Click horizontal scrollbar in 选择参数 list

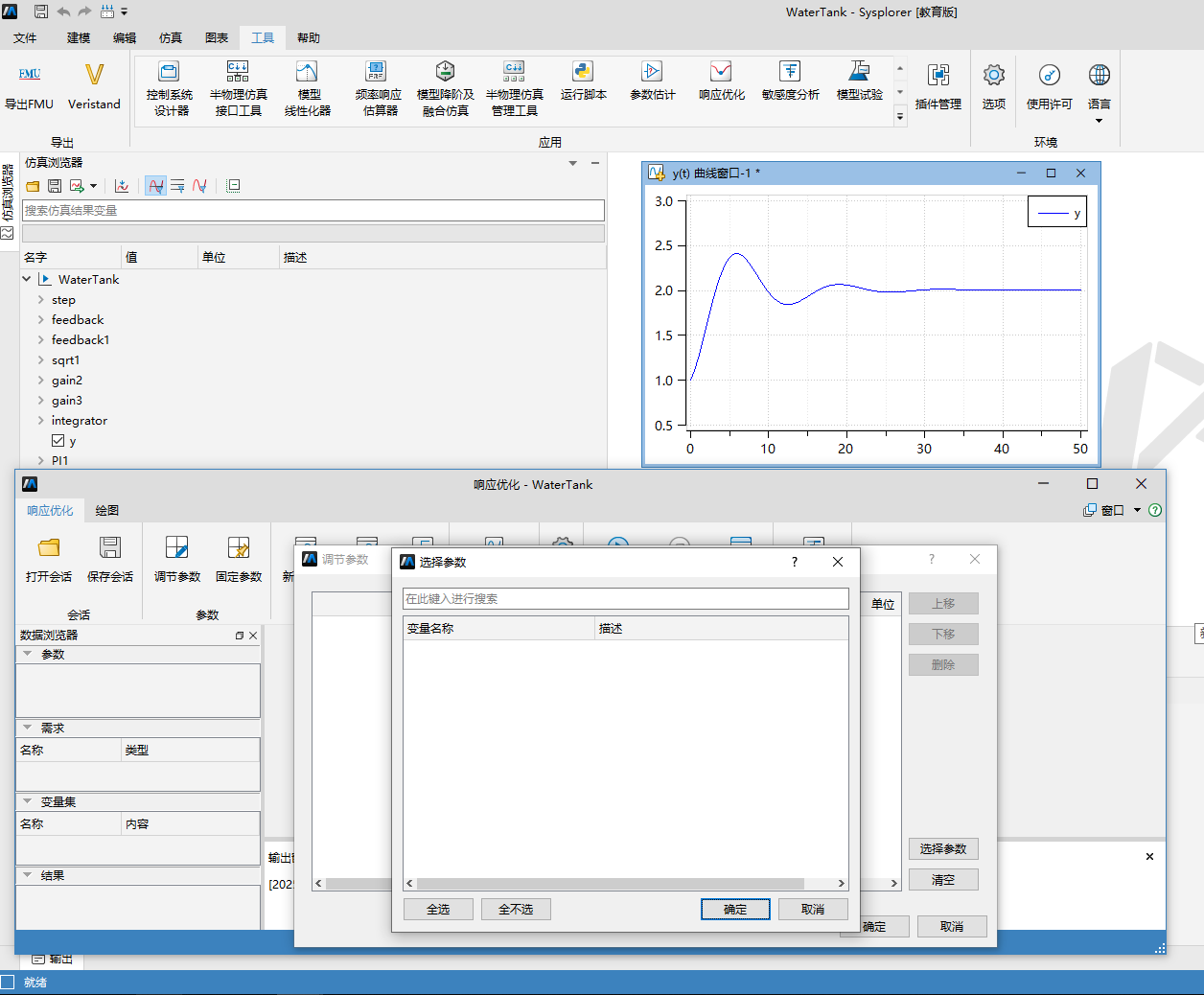(610, 884)
